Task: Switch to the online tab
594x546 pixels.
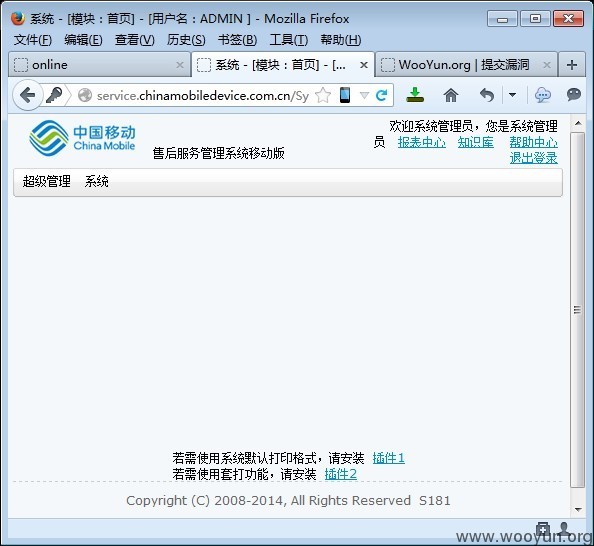Action: (99, 65)
